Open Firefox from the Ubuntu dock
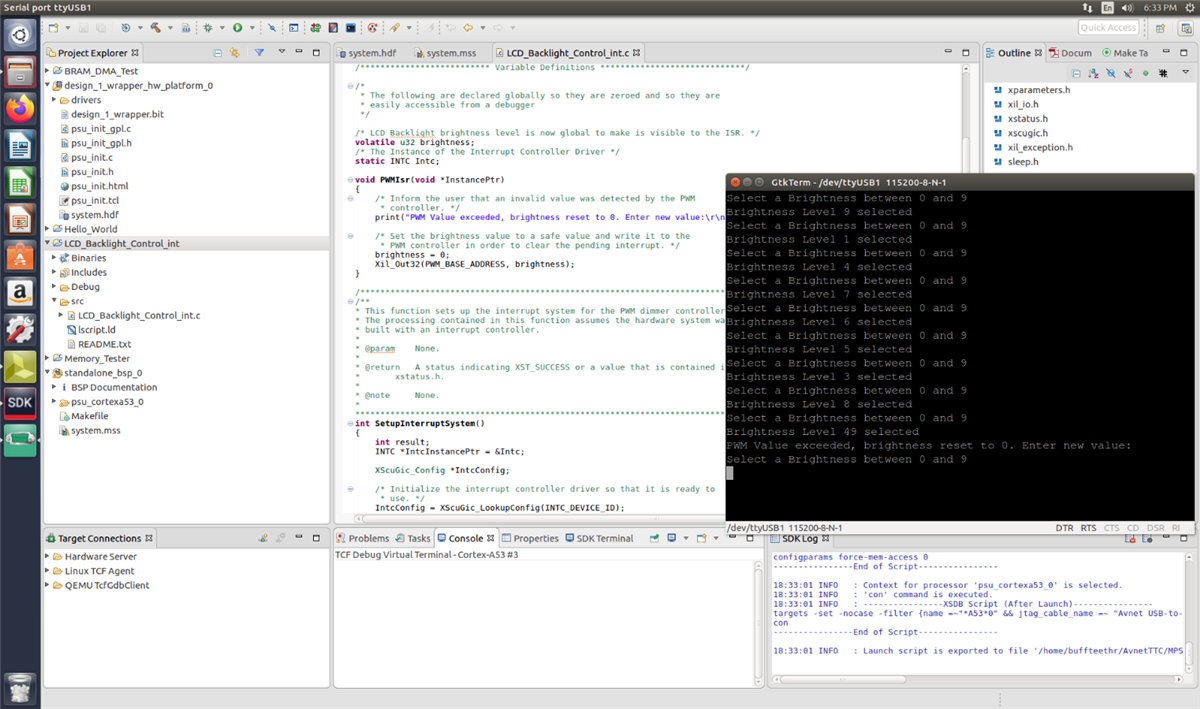 pos(20,109)
